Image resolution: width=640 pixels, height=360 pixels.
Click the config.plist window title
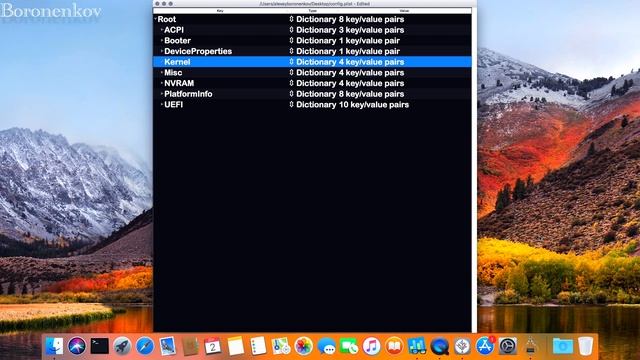coord(314,4)
